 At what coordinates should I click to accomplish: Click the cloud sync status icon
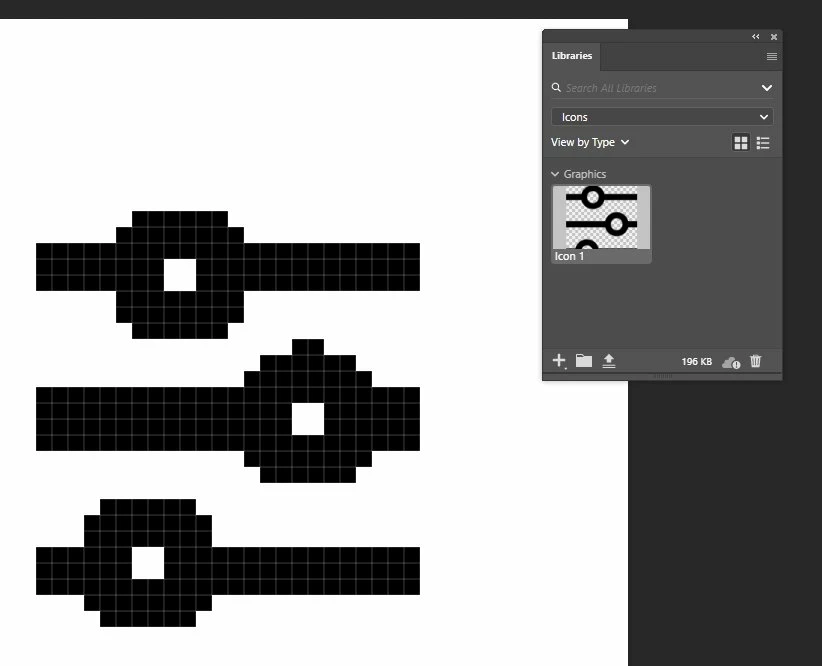pyautogui.click(x=731, y=362)
